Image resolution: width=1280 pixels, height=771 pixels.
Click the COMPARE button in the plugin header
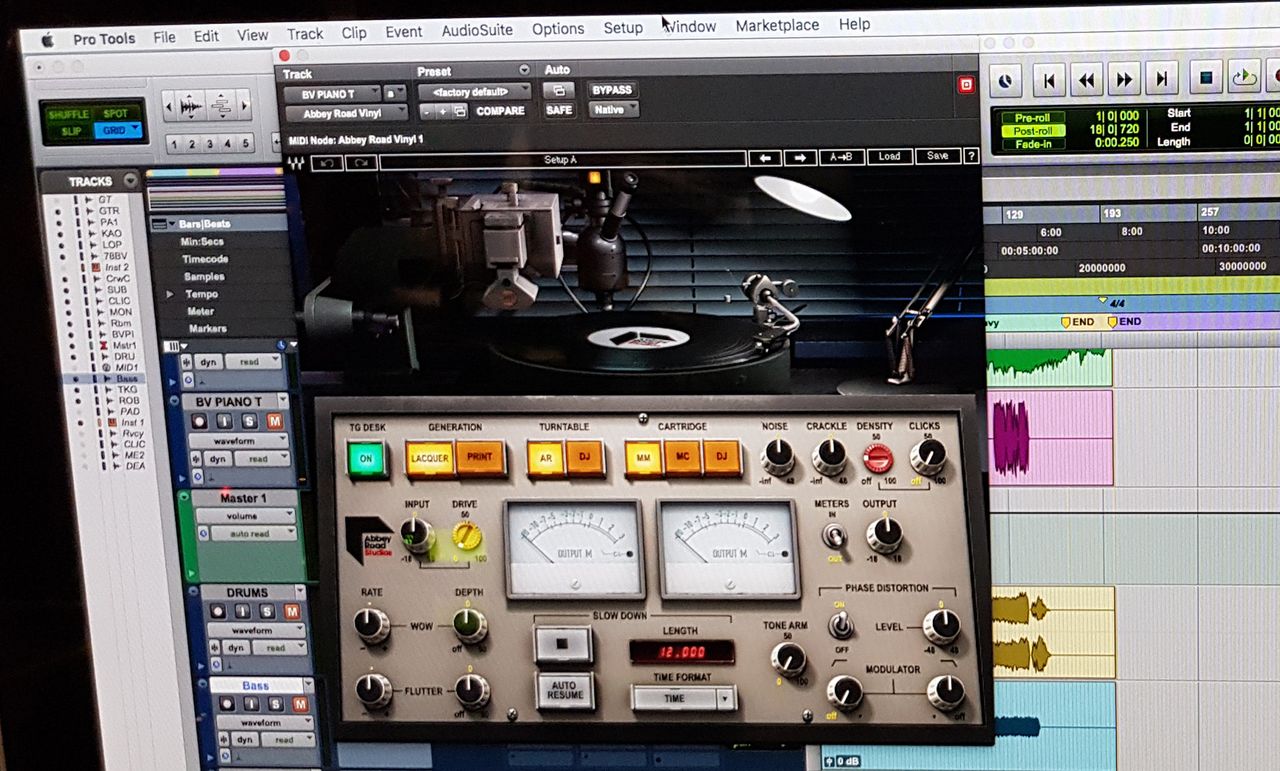(x=500, y=111)
